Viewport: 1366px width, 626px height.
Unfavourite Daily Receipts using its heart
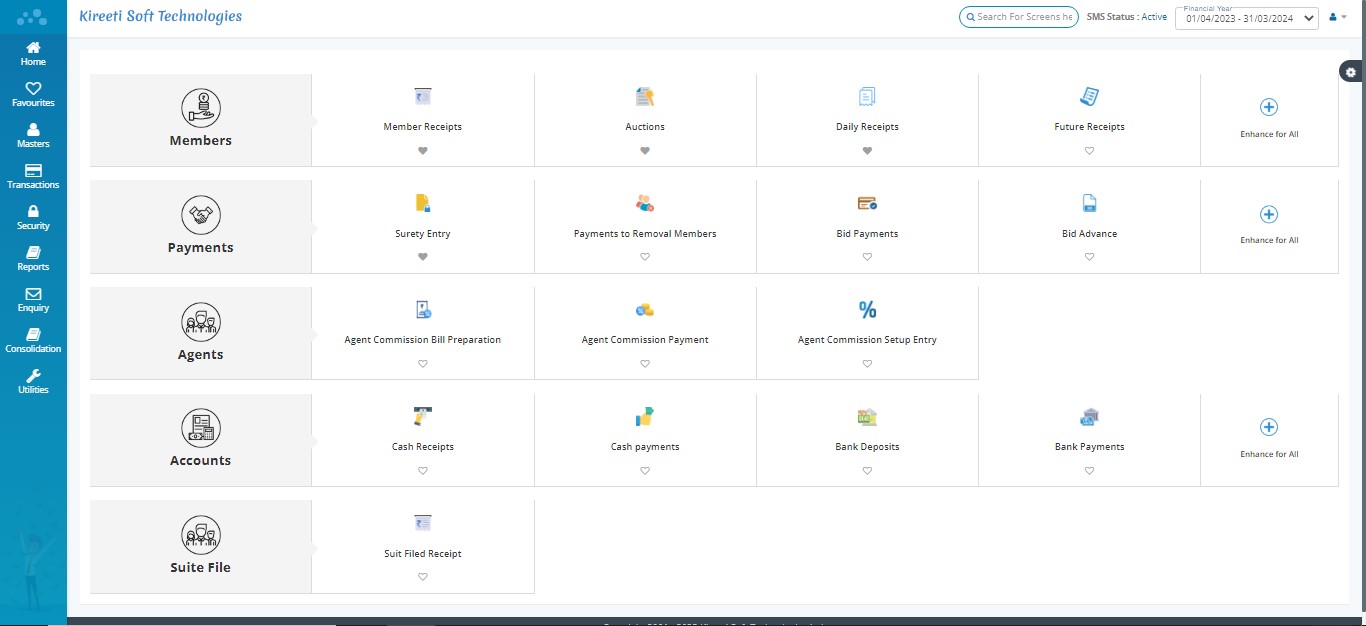coord(867,151)
